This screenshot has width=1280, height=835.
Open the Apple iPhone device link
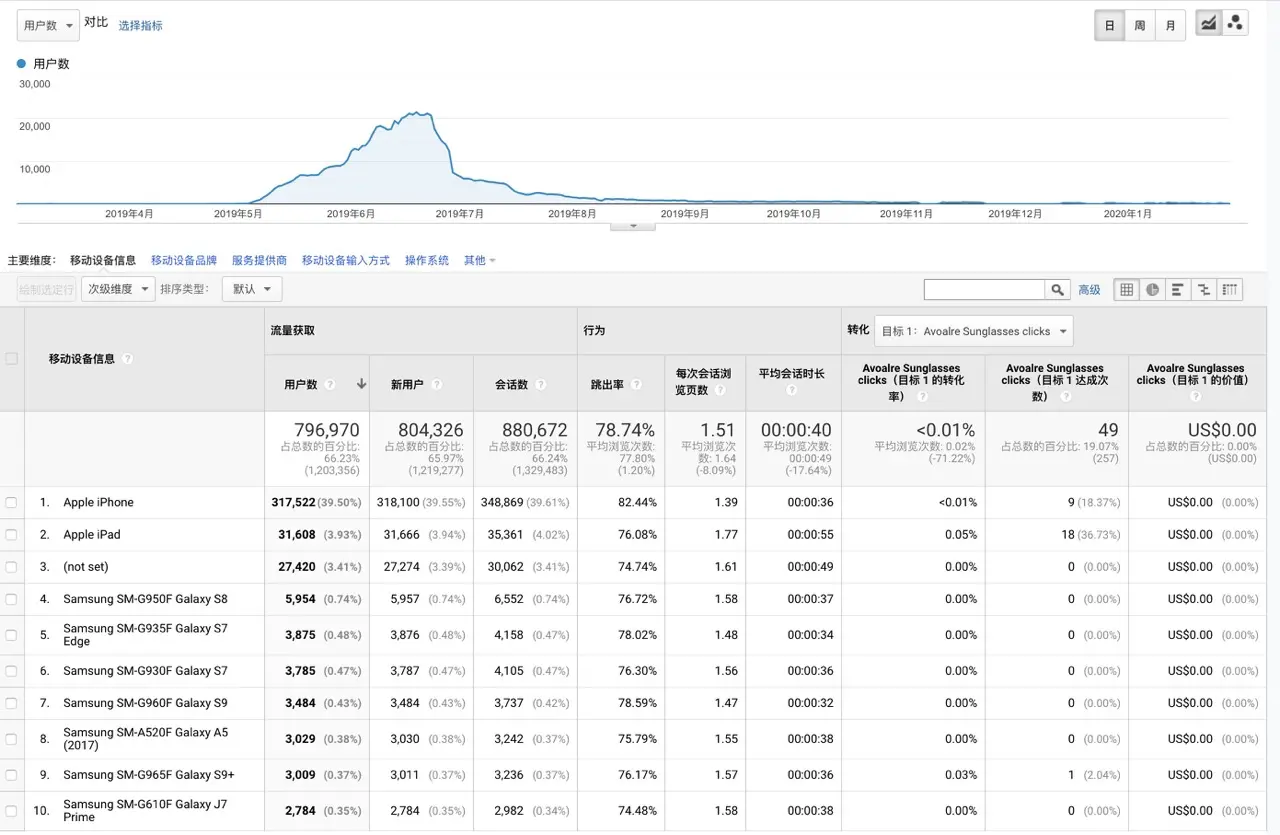pos(98,503)
